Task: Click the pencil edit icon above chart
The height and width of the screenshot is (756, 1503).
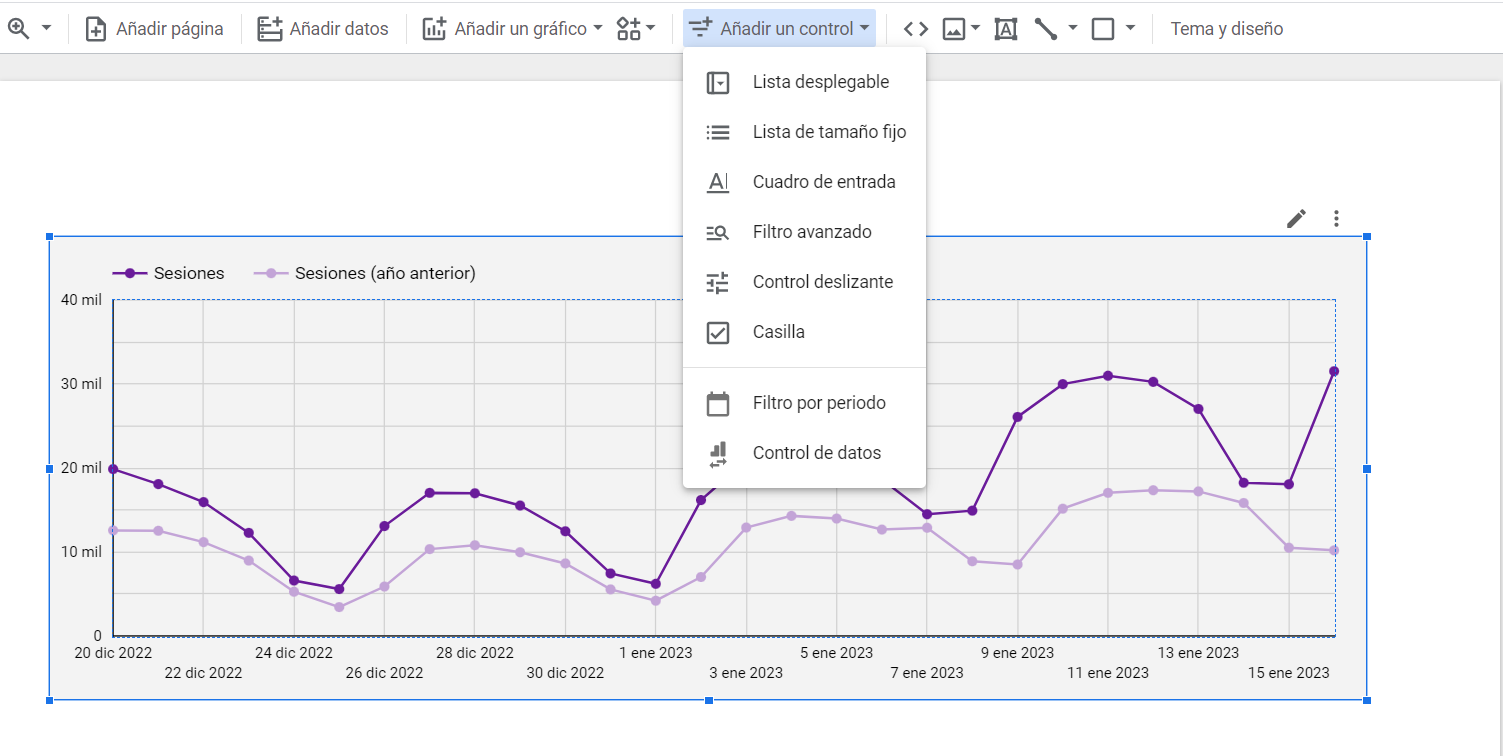Action: [1296, 218]
